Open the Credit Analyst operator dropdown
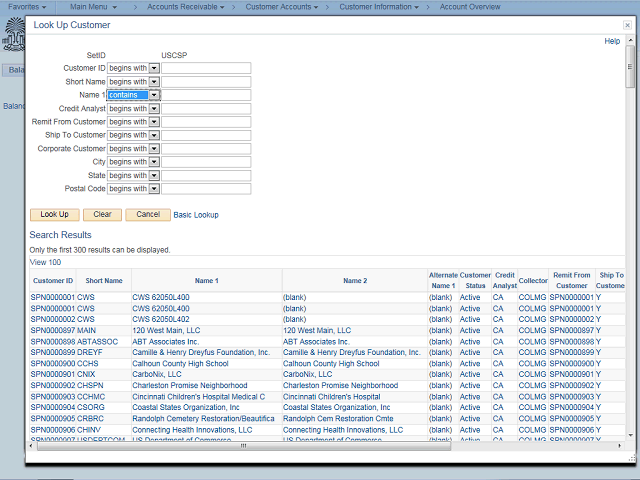Screen dimensions: 640x480 154,109
